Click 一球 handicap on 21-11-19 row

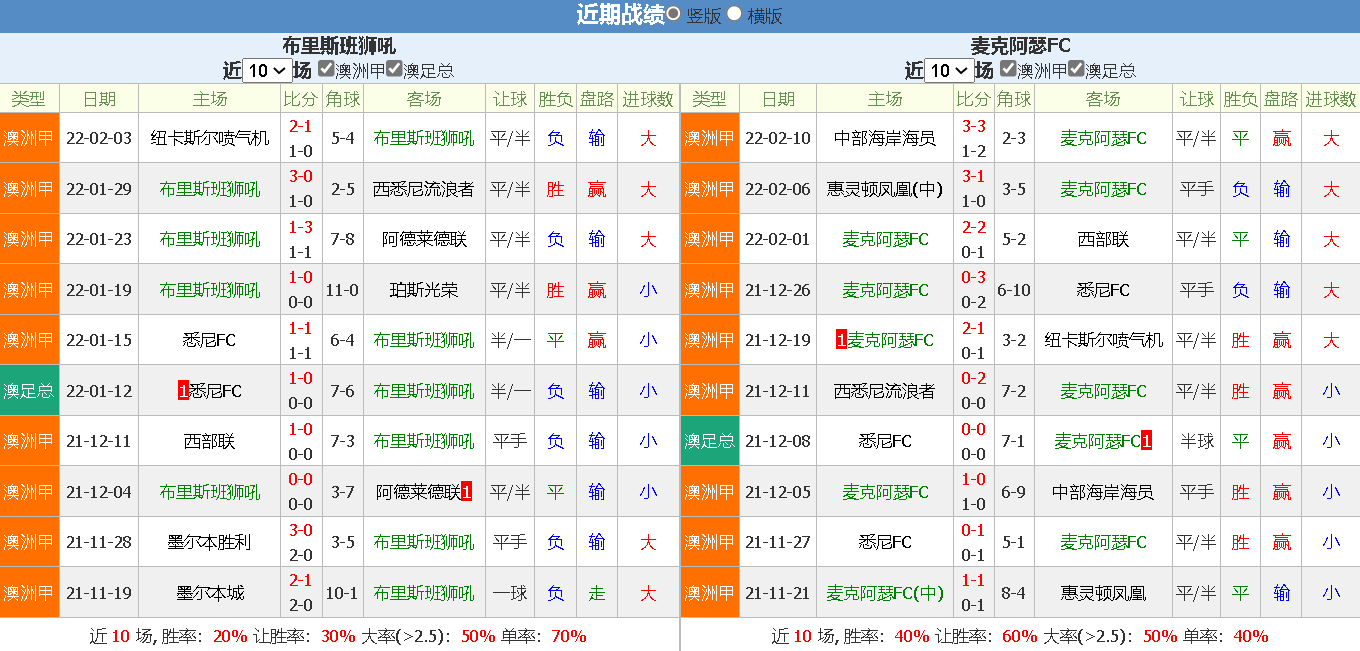pyautogui.click(x=510, y=593)
